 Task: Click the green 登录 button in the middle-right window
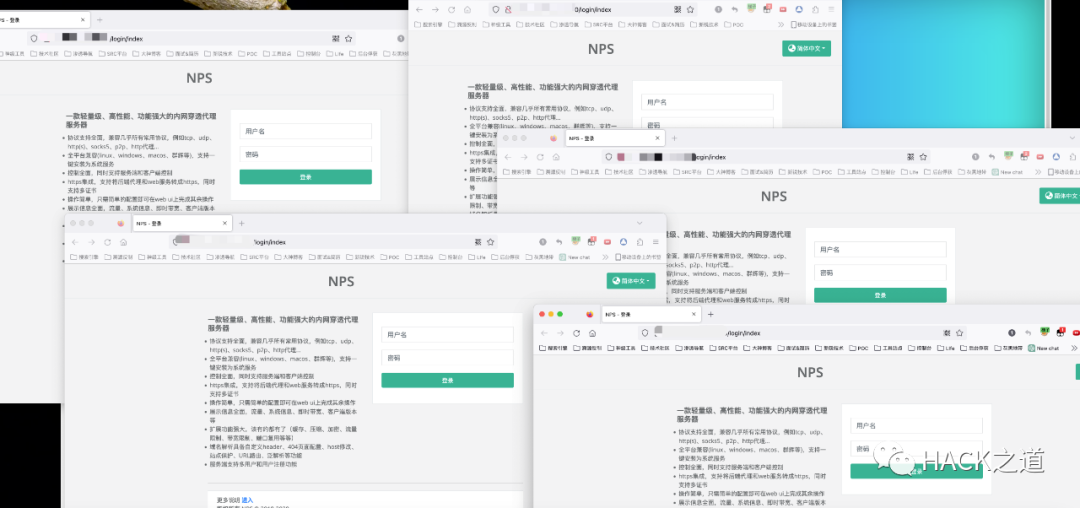click(x=880, y=295)
